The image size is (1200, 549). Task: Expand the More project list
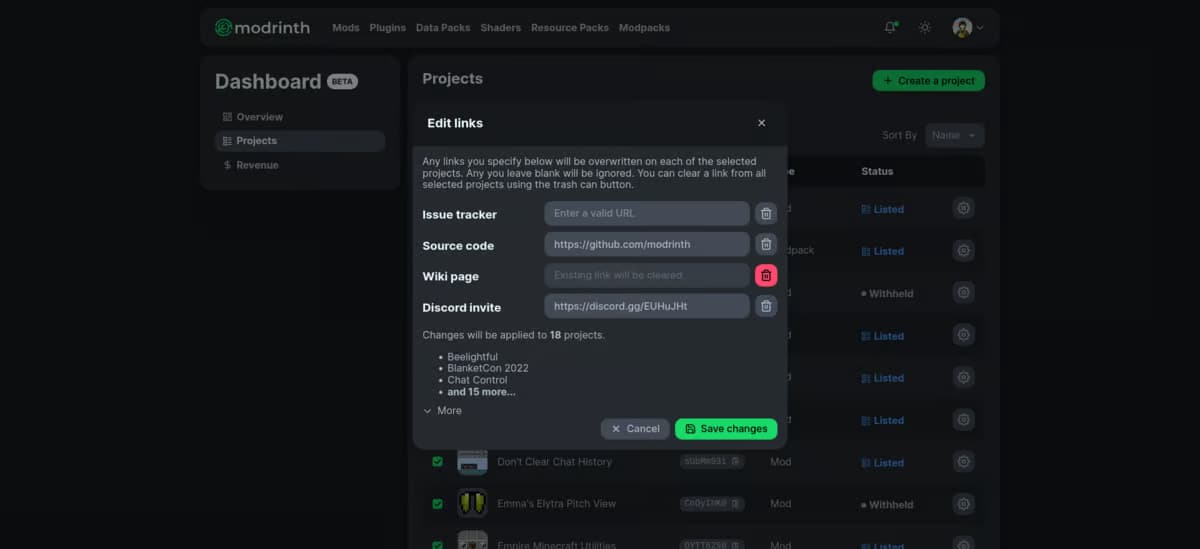pos(442,410)
